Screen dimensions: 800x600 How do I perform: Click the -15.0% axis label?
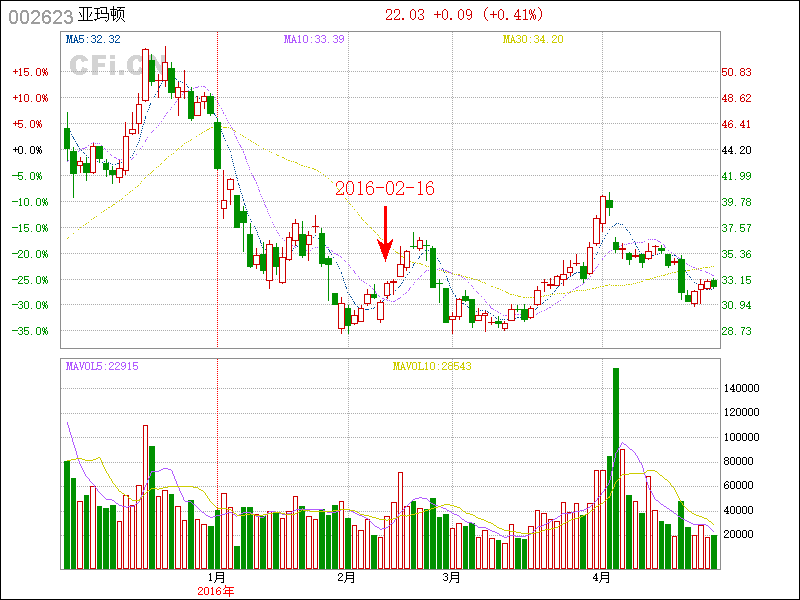click(30, 228)
